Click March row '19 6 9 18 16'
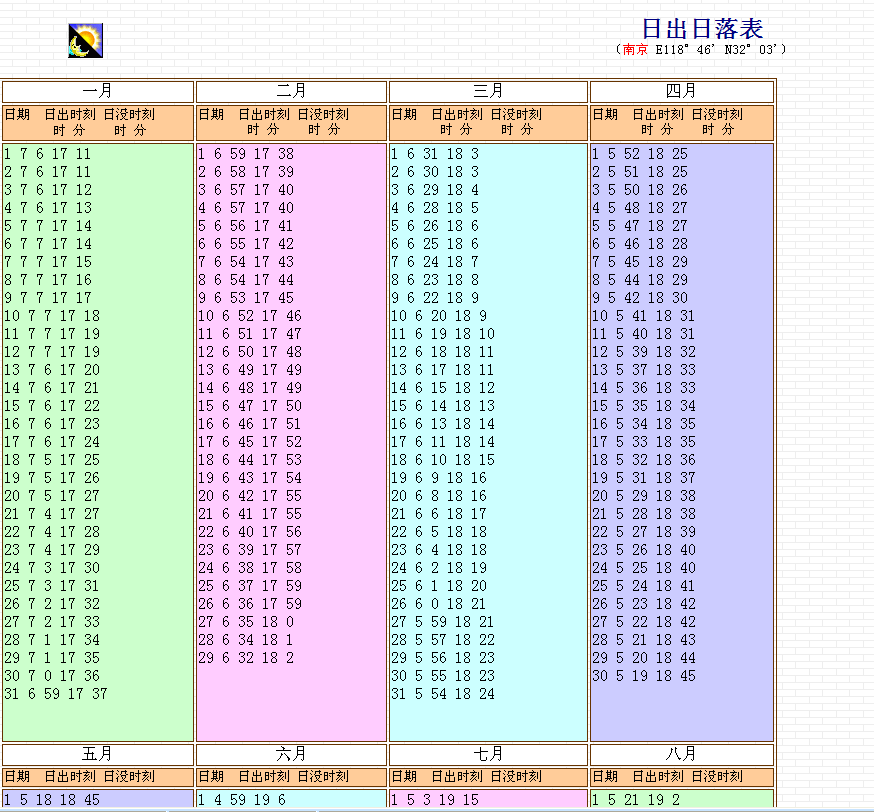Viewport: 874px width, 812px height. [439, 478]
